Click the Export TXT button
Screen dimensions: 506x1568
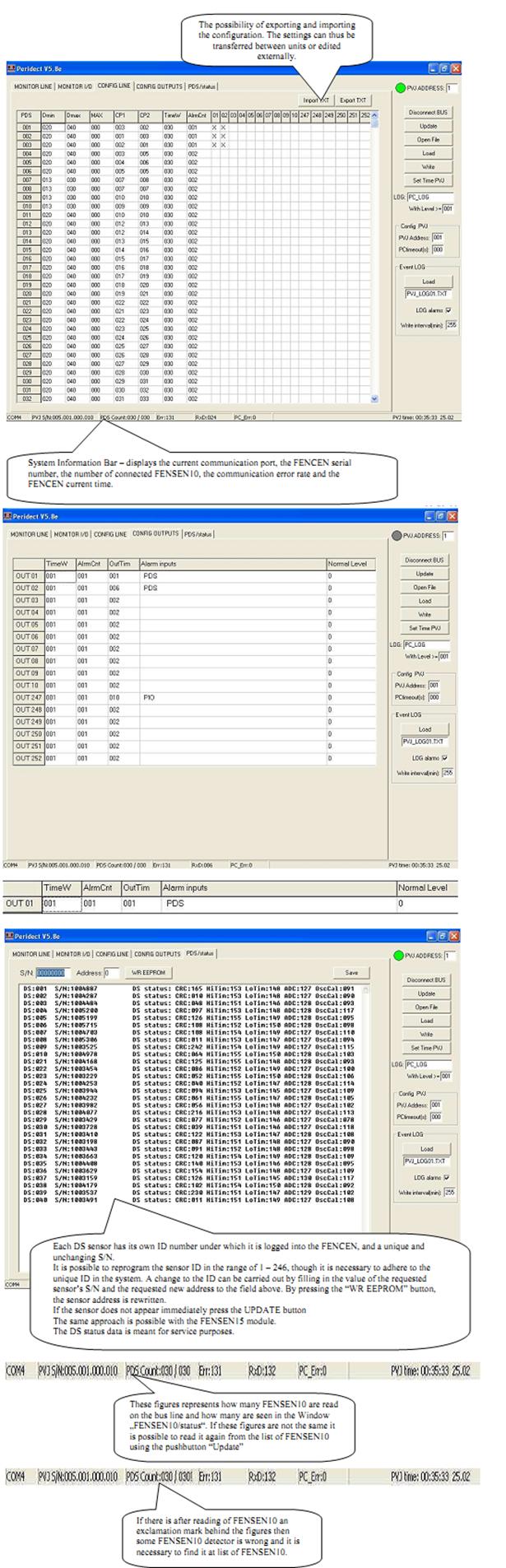353,100
